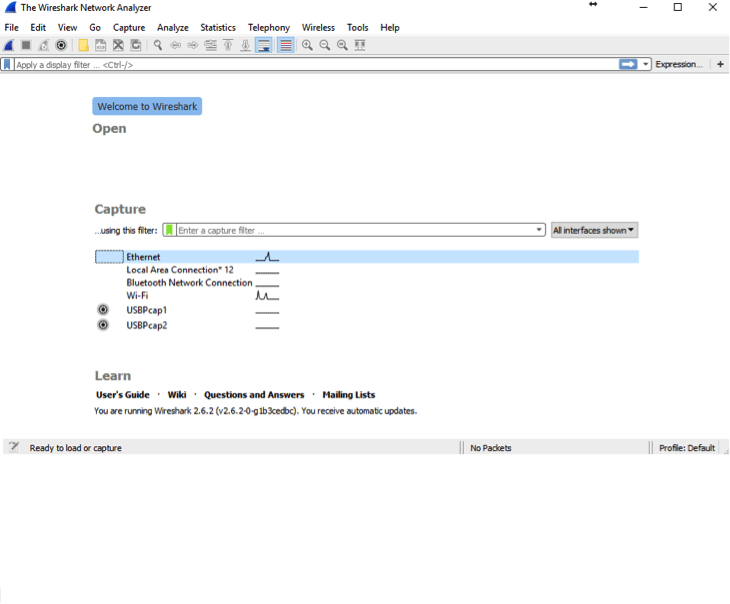The image size is (730, 604).
Task: Select the Wi-Fi interface in the list
Action: [x=137, y=296]
